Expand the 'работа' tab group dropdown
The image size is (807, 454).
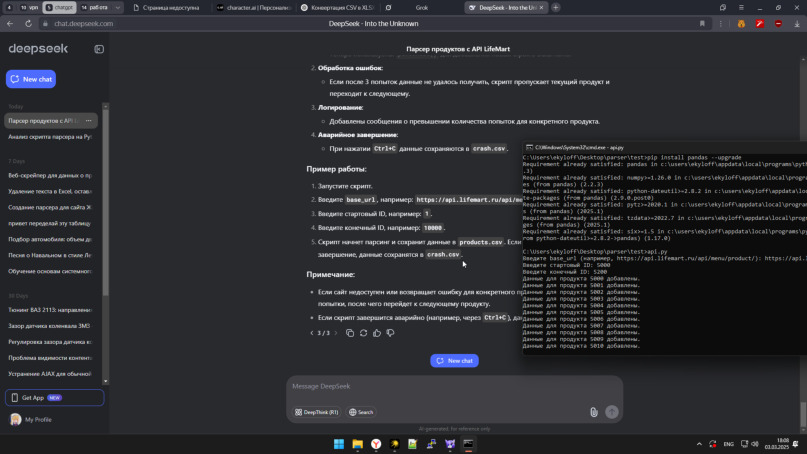tap(118, 8)
